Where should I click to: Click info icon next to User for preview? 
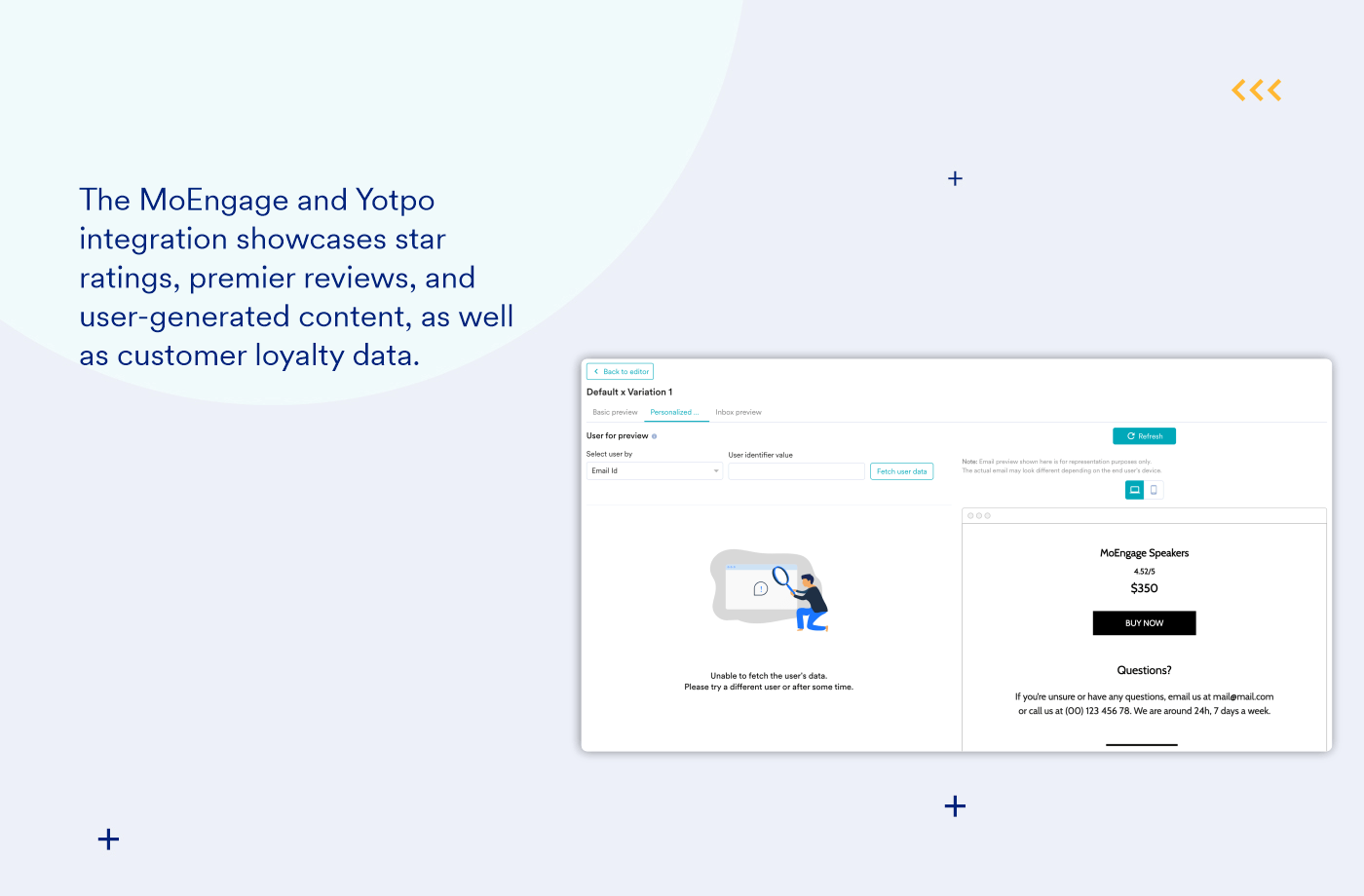(x=654, y=436)
